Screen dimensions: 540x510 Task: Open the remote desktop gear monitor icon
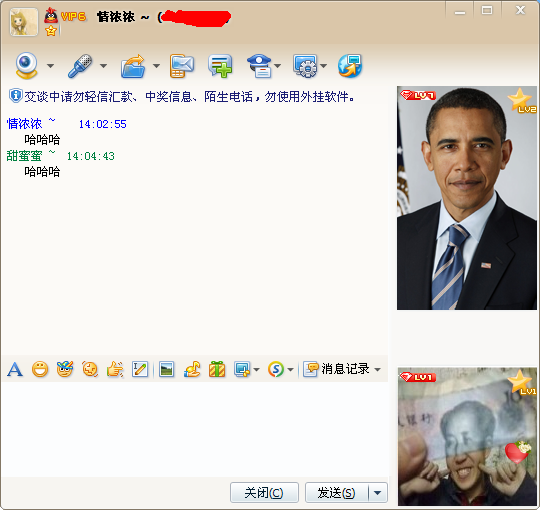(x=305, y=66)
